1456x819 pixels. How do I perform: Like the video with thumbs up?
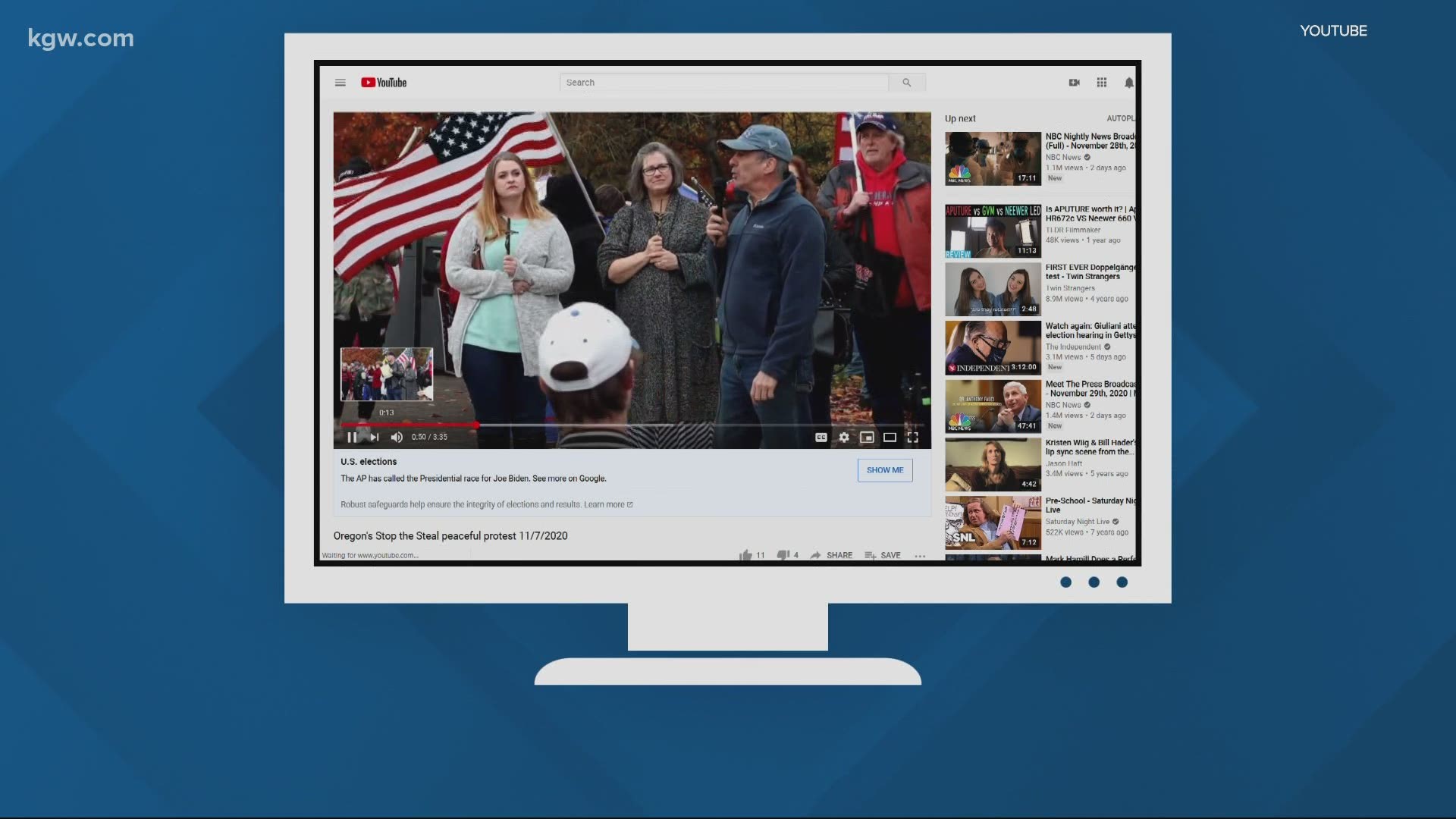click(x=746, y=555)
